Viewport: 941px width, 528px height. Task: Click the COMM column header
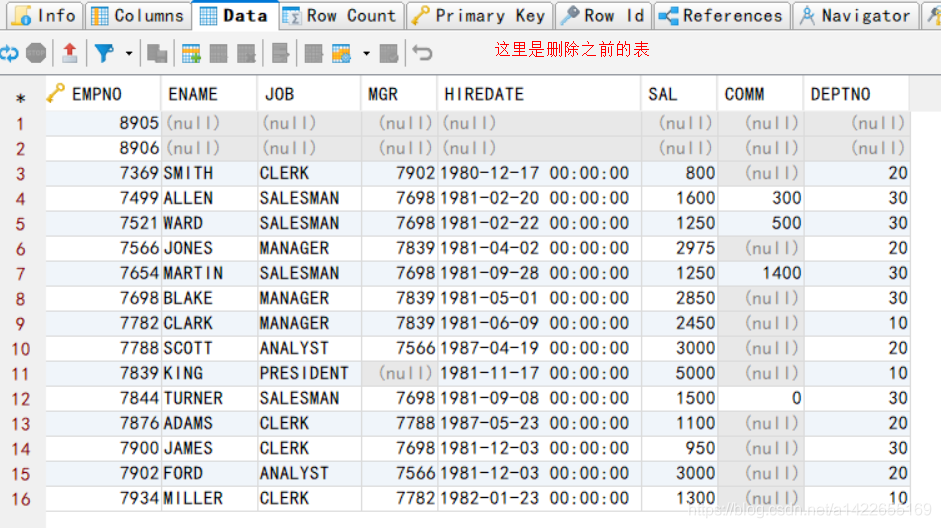click(760, 94)
